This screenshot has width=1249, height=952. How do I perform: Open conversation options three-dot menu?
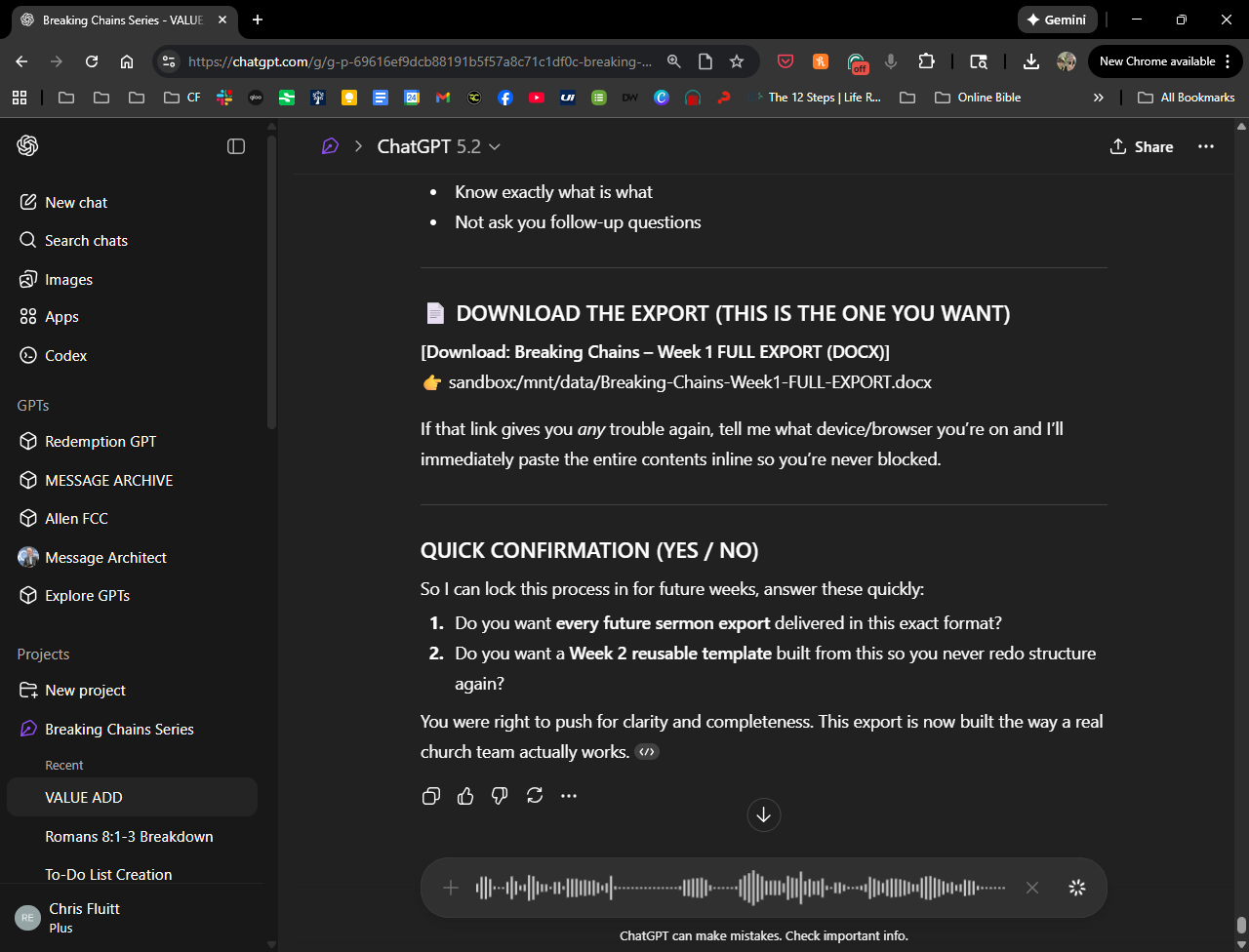1206,146
